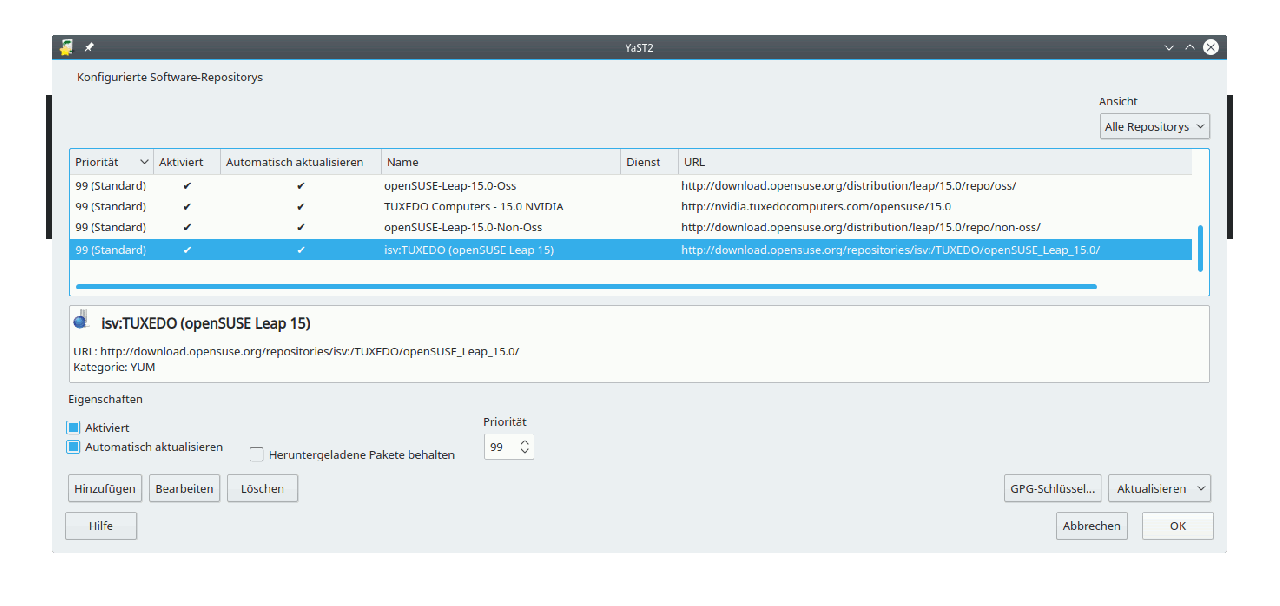The width and height of the screenshot is (1280, 606).
Task: Click priority cell of TUXEDO Computers NVIDIA row
Action: coord(110,207)
